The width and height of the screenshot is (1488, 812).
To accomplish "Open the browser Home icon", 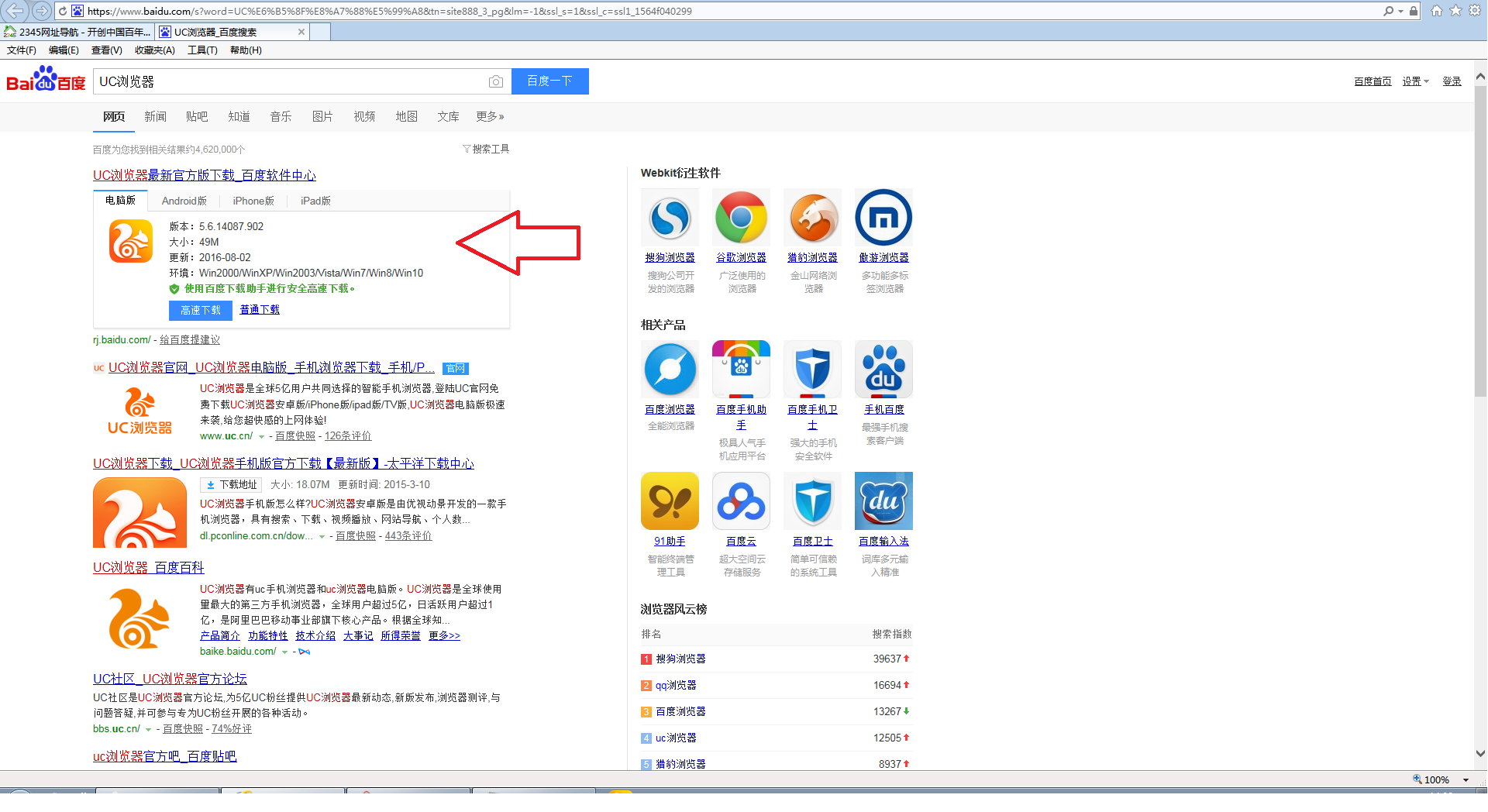I will (1436, 11).
